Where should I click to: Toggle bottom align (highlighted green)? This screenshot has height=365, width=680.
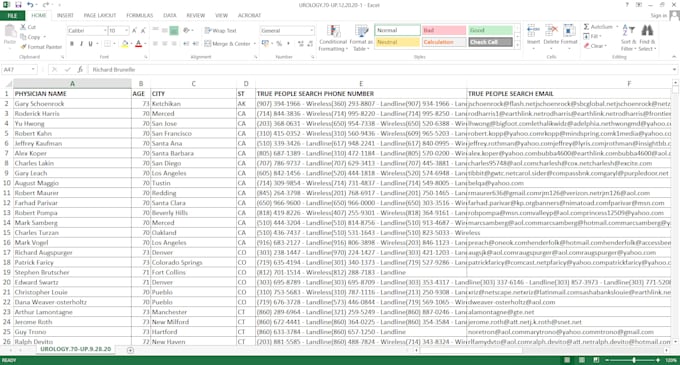coord(174,31)
